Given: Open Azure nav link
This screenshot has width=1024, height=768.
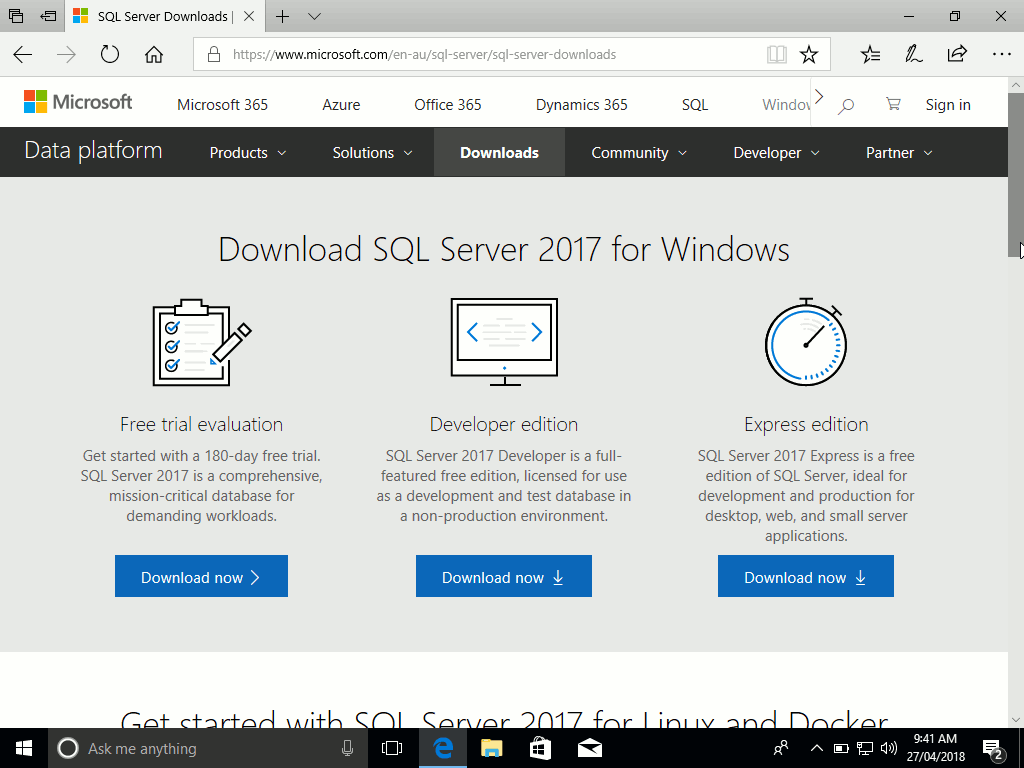Looking at the screenshot, I should (x=341, y=104).
